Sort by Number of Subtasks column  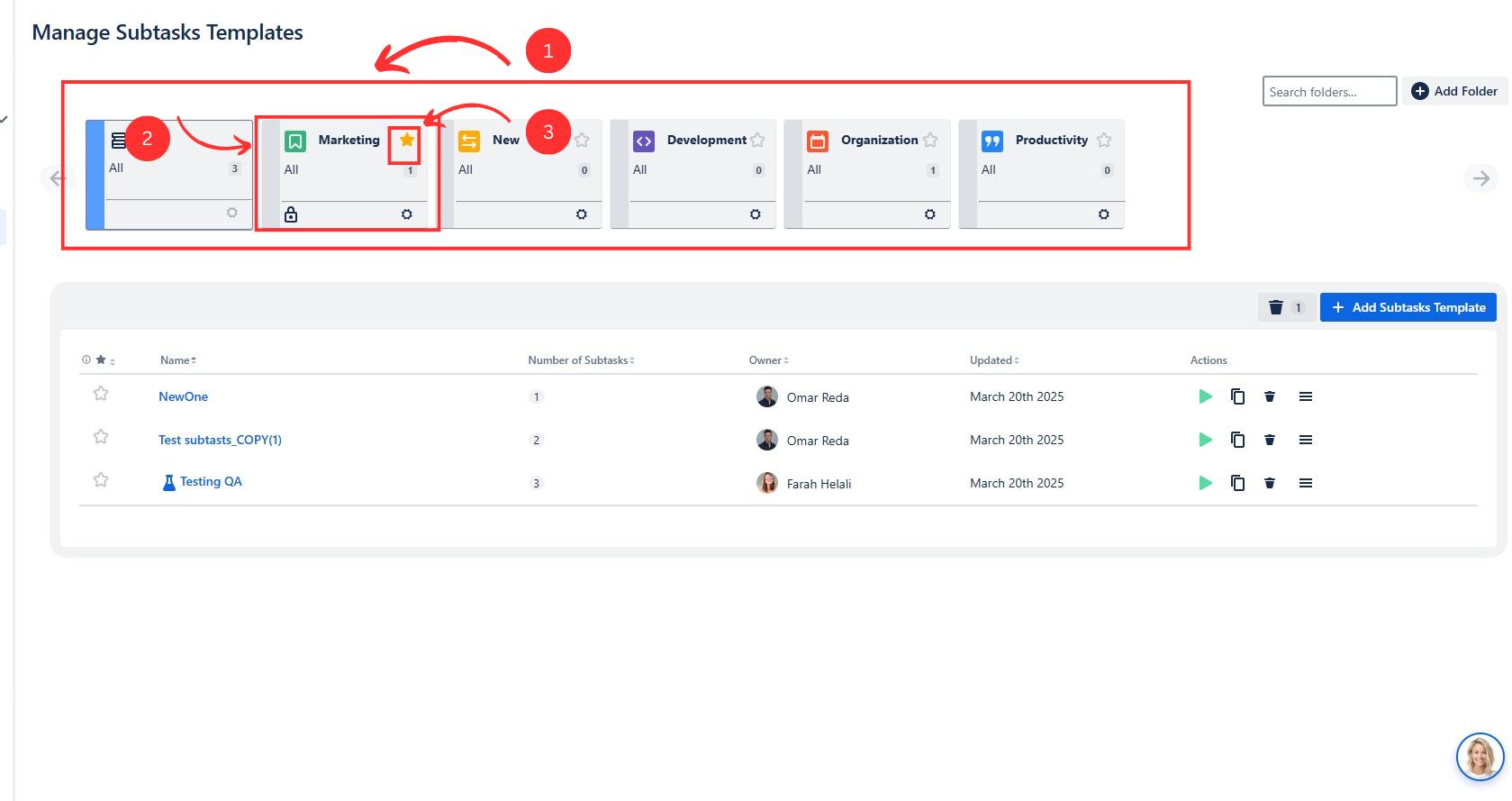(581, 360)
